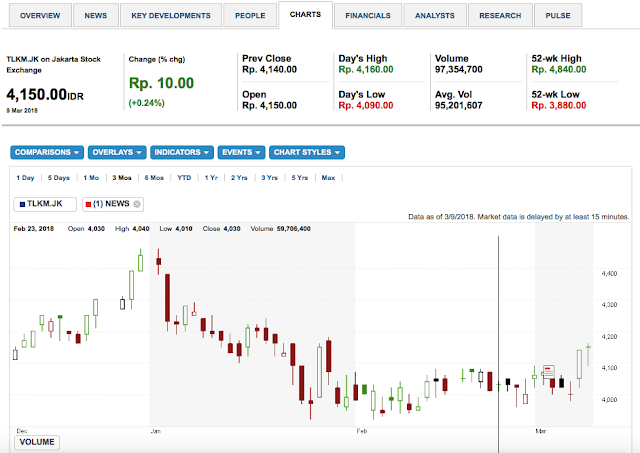The height and width of the screenshot is (453, 640).
Task: Open the Overview tab
Action: click(40, 16)
